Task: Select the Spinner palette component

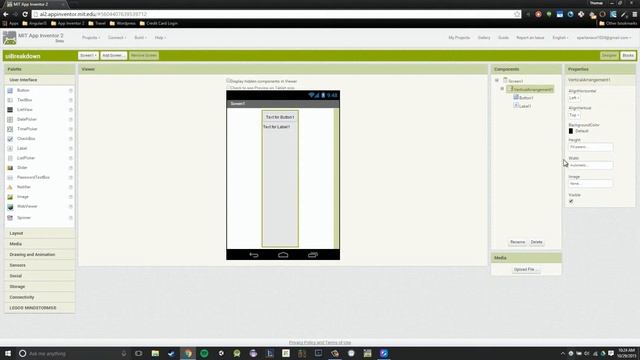Action: click(x=24, y=218)
